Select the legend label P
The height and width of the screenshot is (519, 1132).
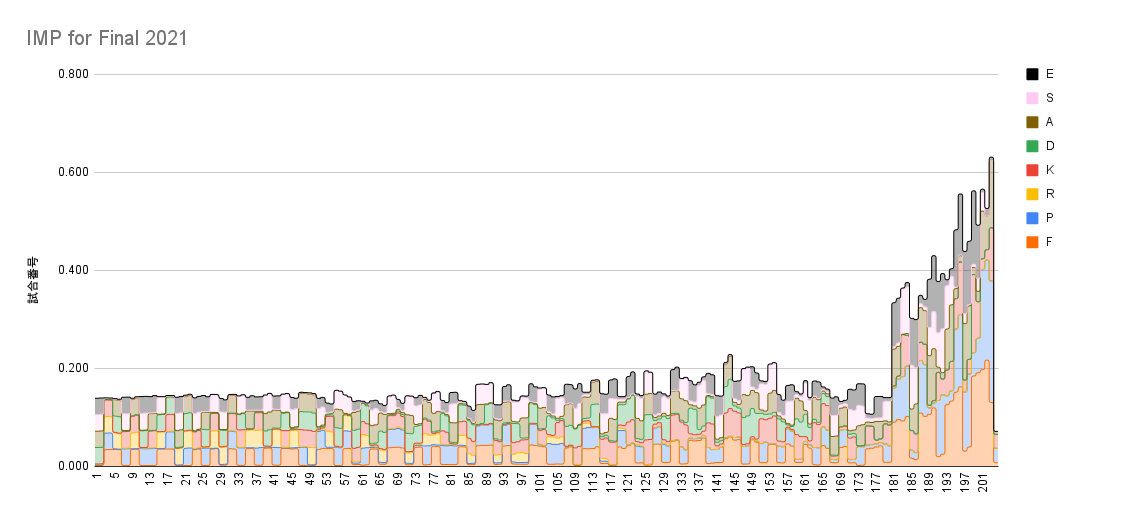click(x=1049, y=217)
